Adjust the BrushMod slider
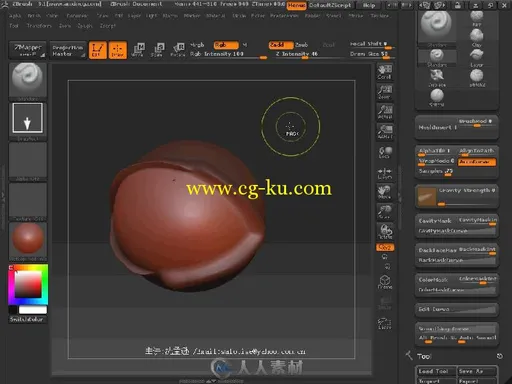Image resolution: width=512 pixels, height=384 pixels. [x=477, y=122]
